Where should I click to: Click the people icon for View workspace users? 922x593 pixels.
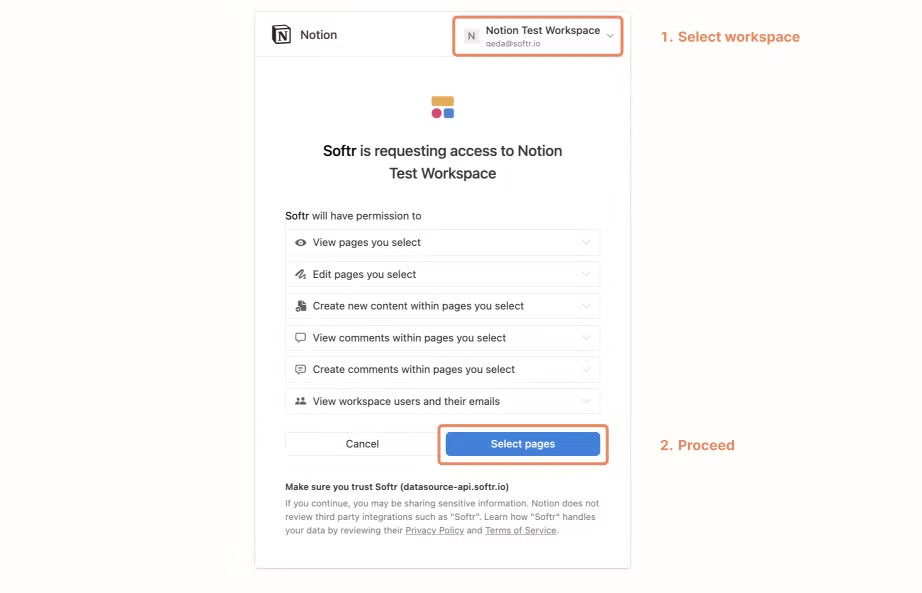[300, 401]
